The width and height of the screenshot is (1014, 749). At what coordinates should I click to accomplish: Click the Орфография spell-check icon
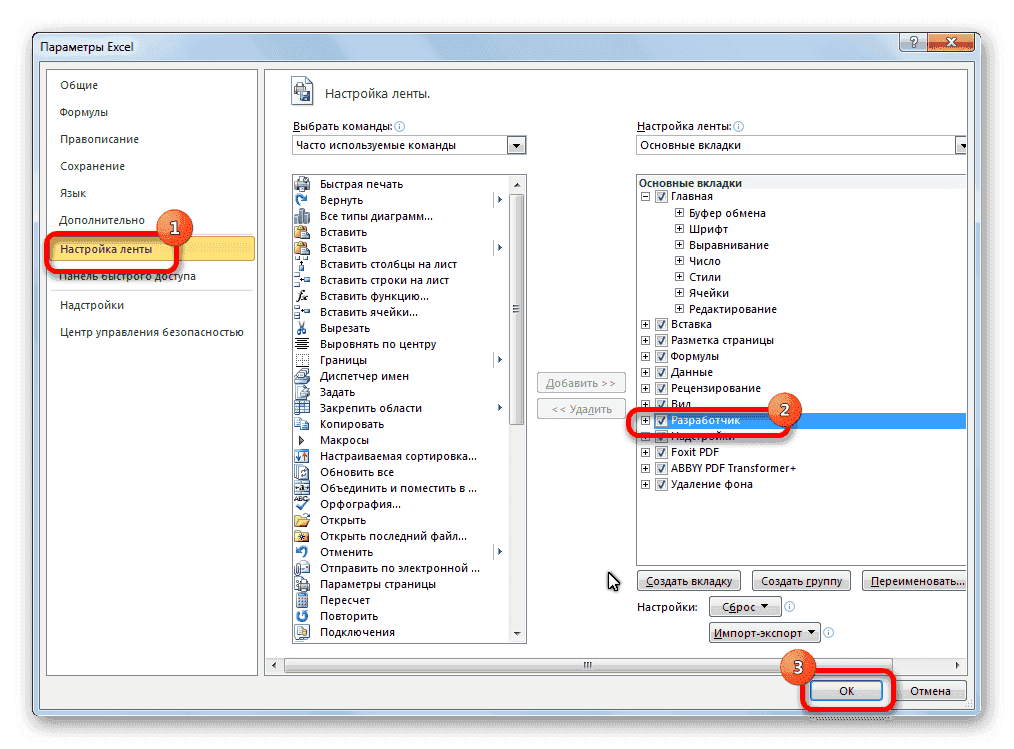tap(302, 503)
